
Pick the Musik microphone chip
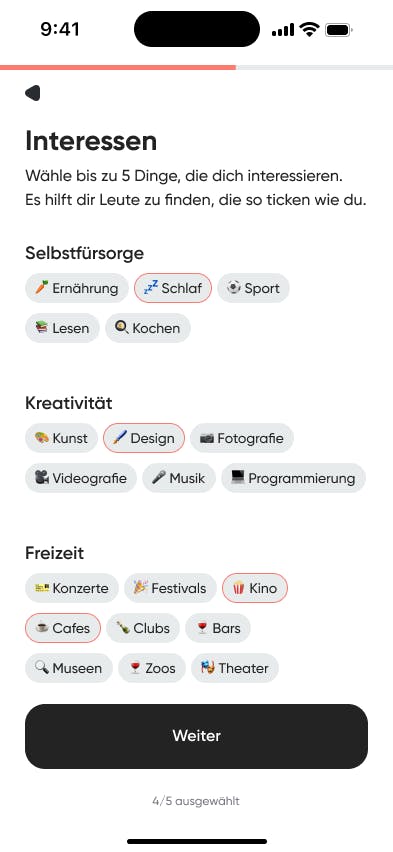coord(179,478)
